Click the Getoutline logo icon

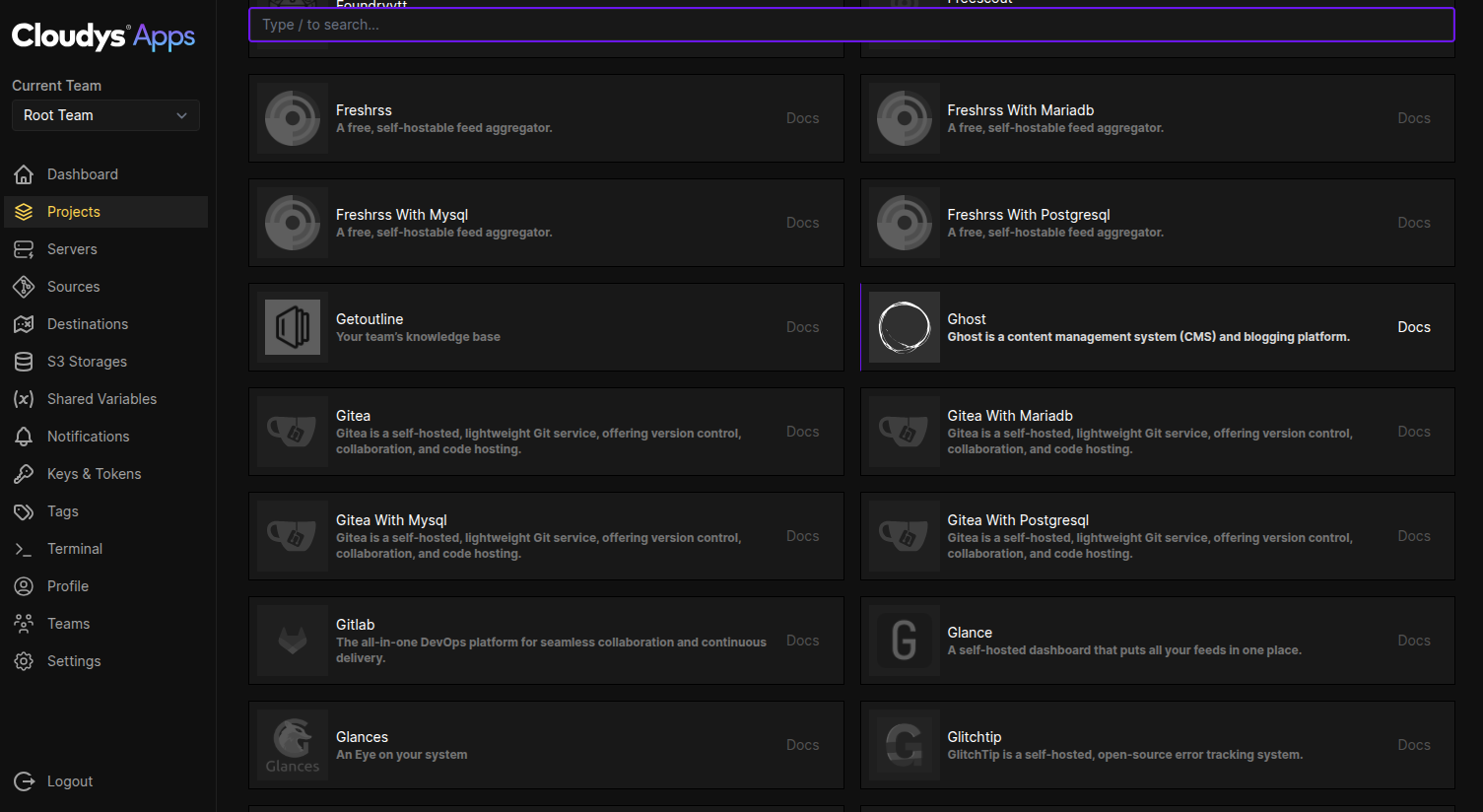click(x=293, y=327)
